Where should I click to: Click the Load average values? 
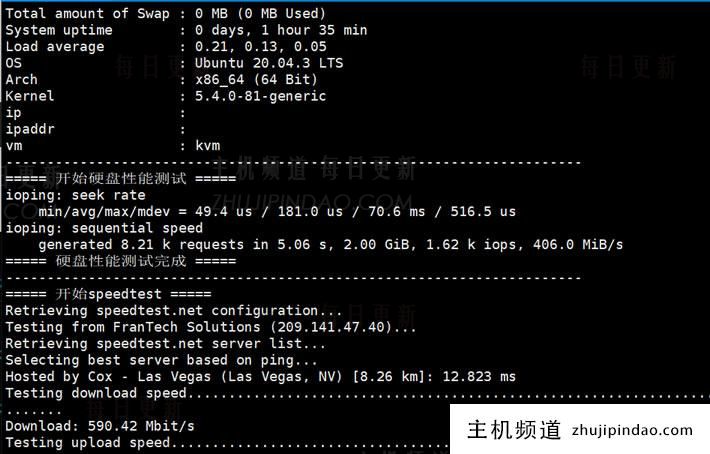(260, 47)
